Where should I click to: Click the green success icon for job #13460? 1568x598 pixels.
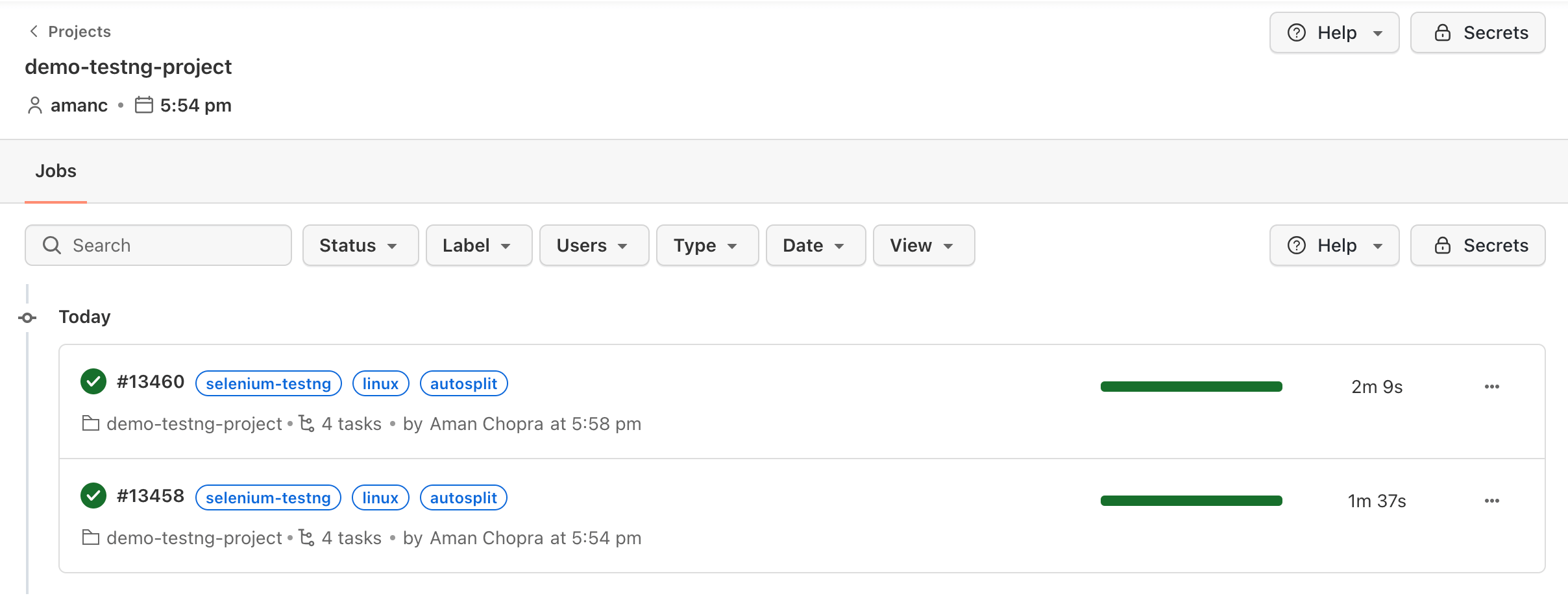coord(93,381)
